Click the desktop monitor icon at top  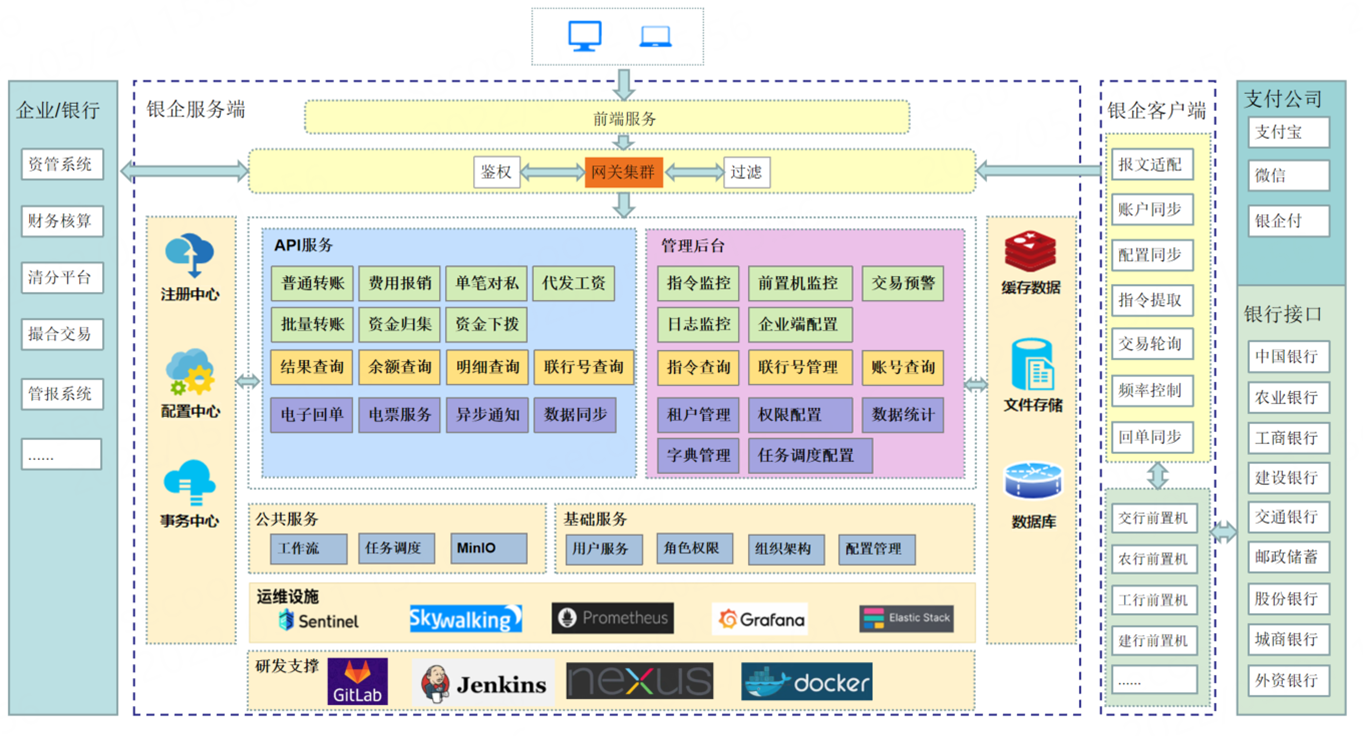point(585,37)
